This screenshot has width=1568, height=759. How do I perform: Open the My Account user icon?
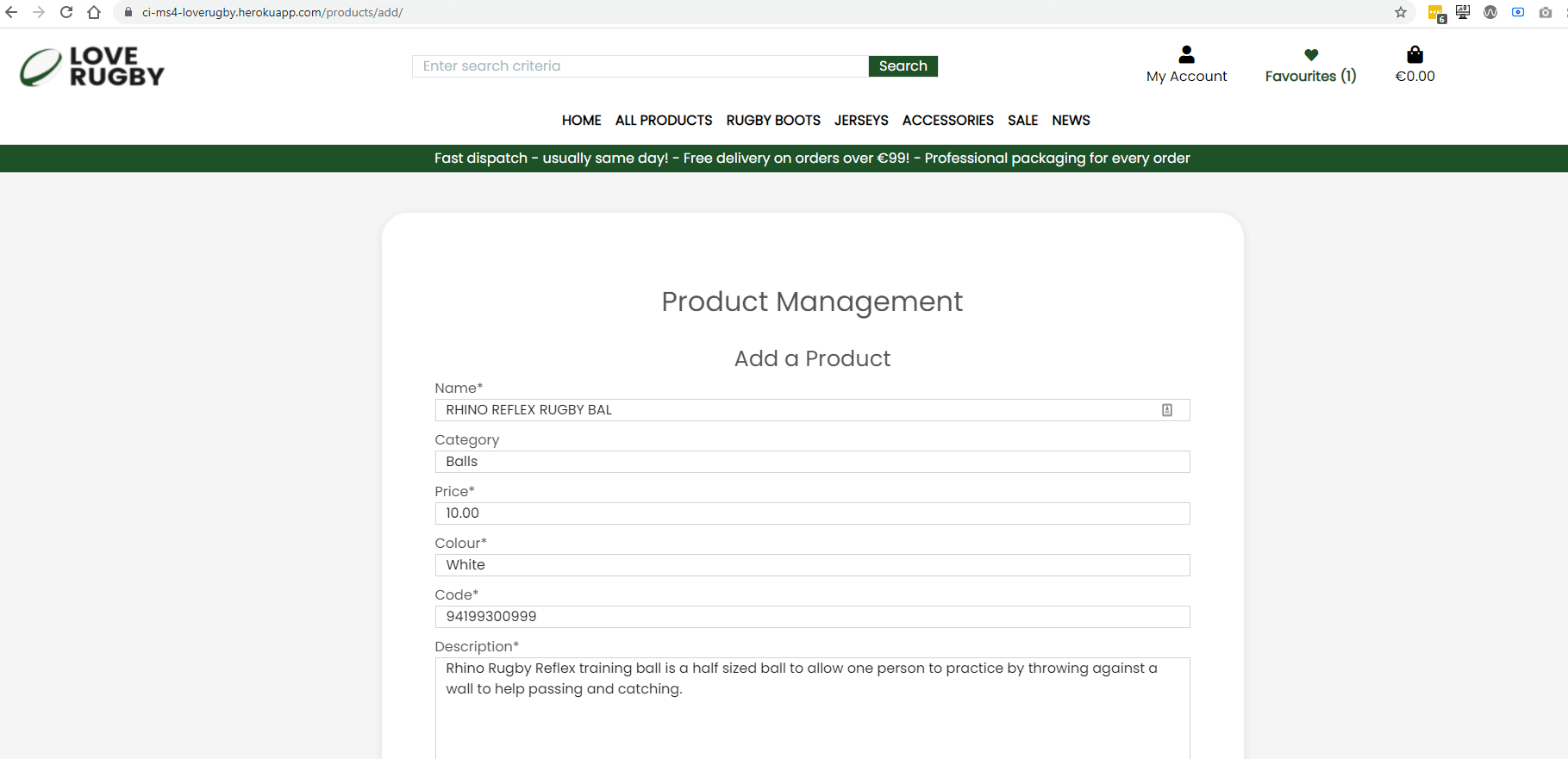pos(1187,54)
